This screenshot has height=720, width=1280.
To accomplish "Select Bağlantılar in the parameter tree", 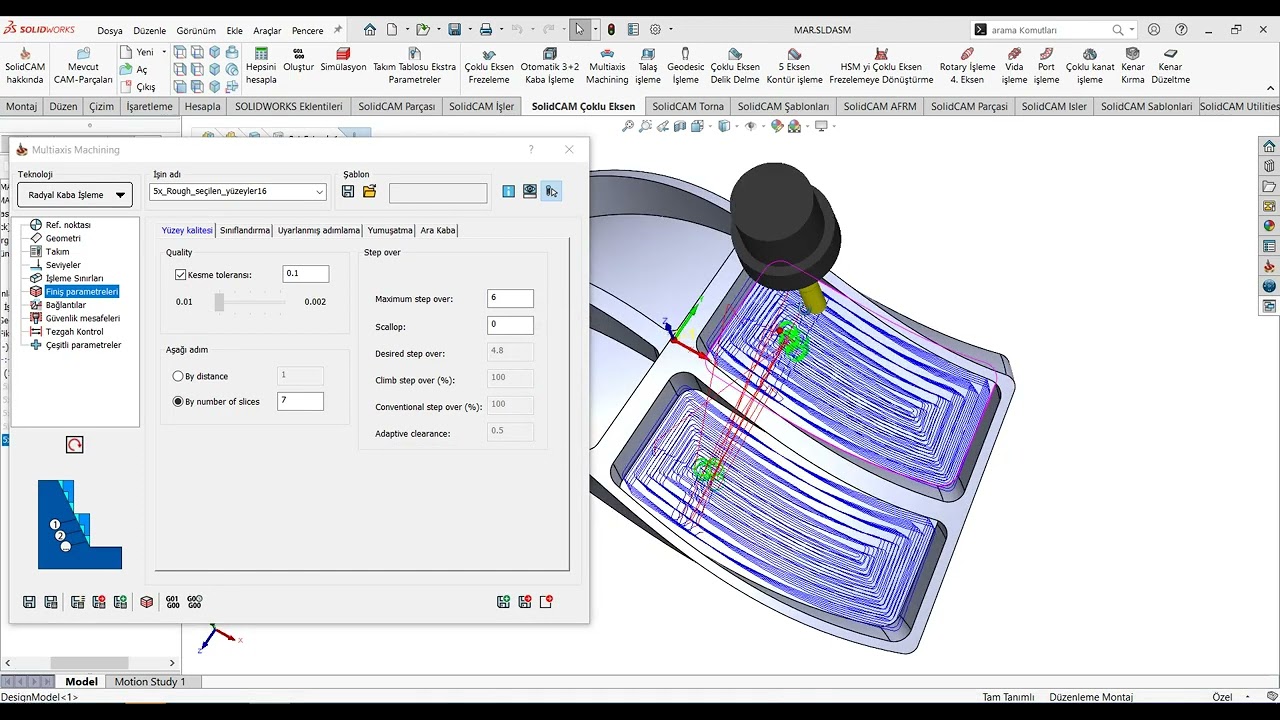I will pos(65,305).
